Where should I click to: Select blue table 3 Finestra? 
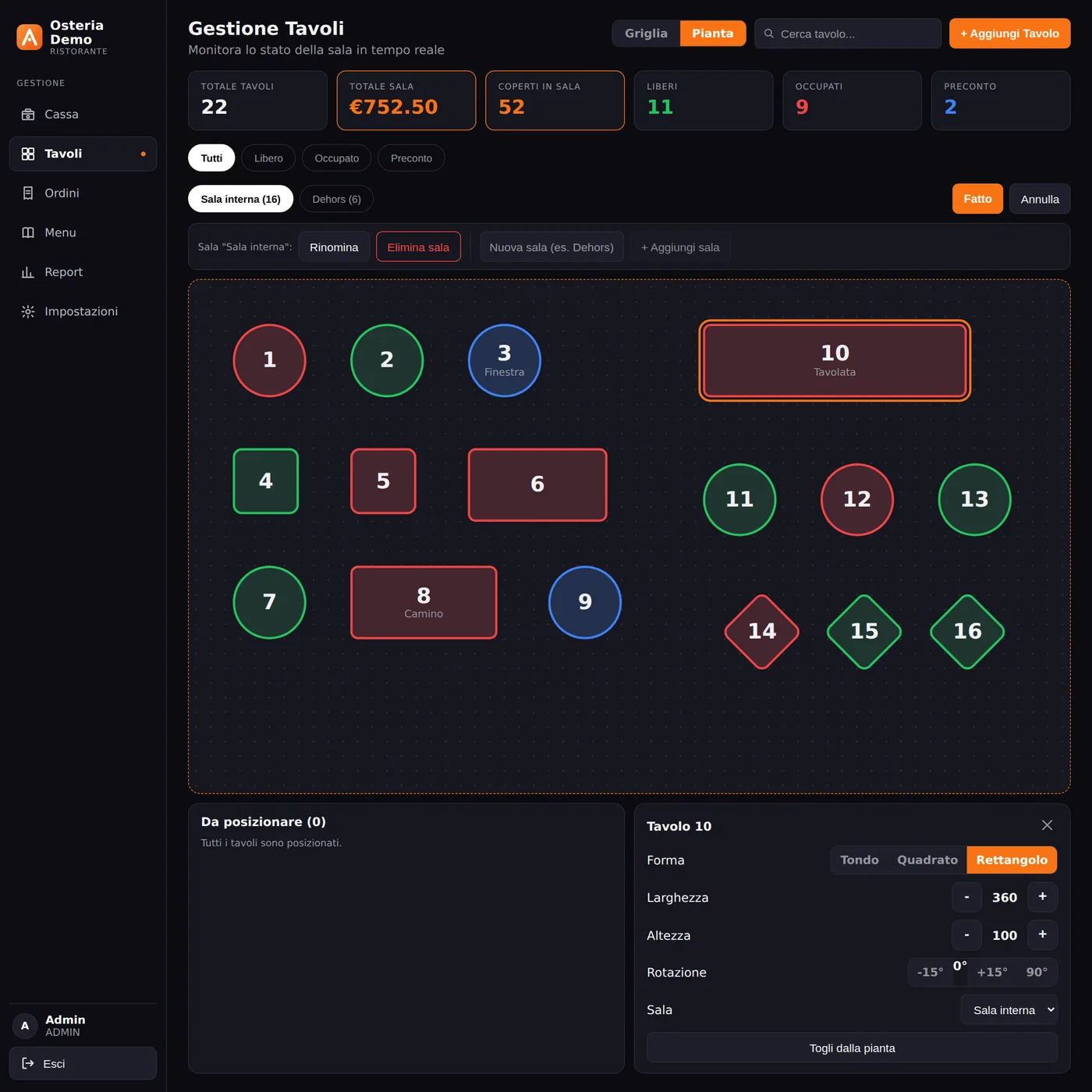[505, 360]
